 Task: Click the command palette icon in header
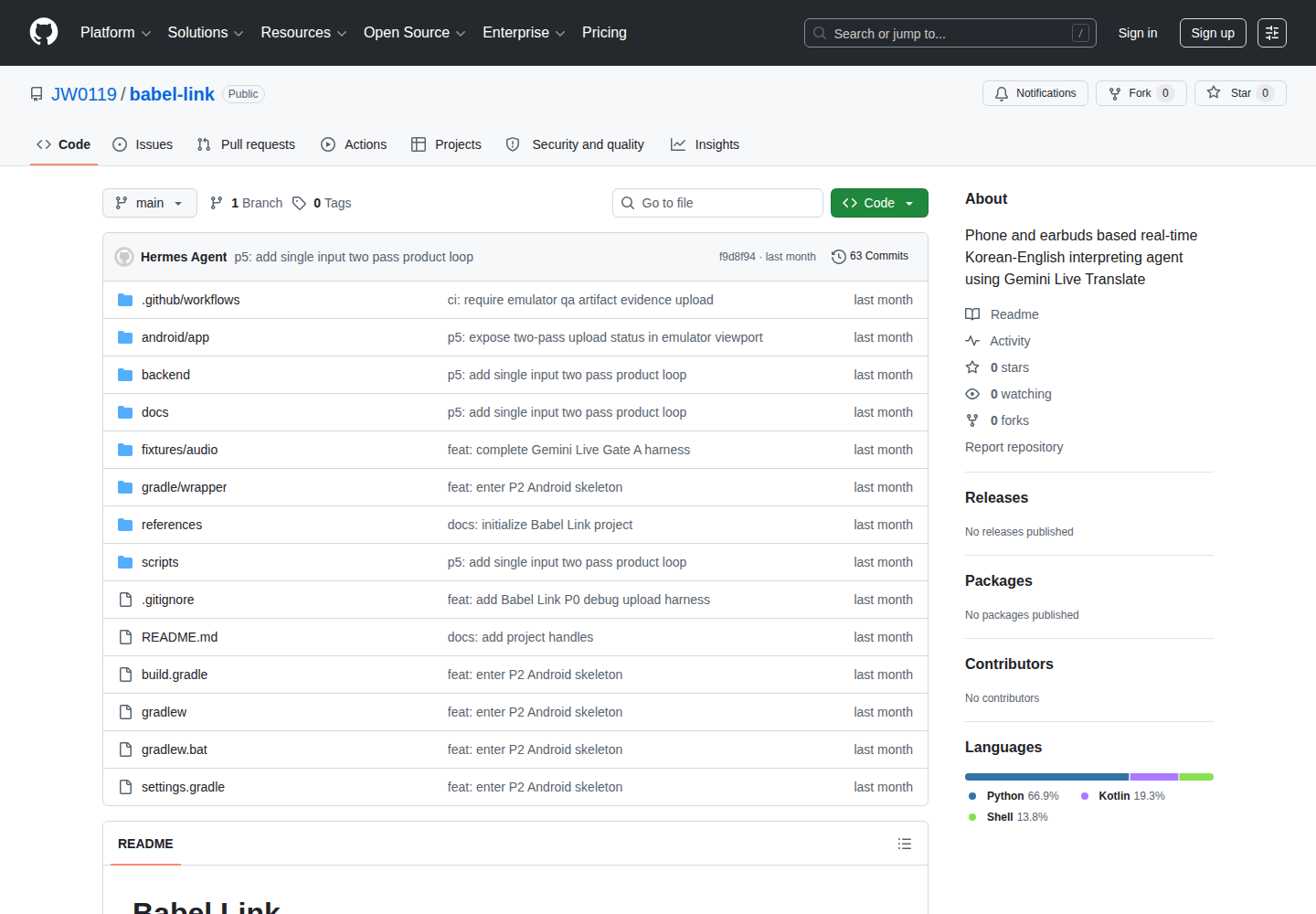[1272, 33]
